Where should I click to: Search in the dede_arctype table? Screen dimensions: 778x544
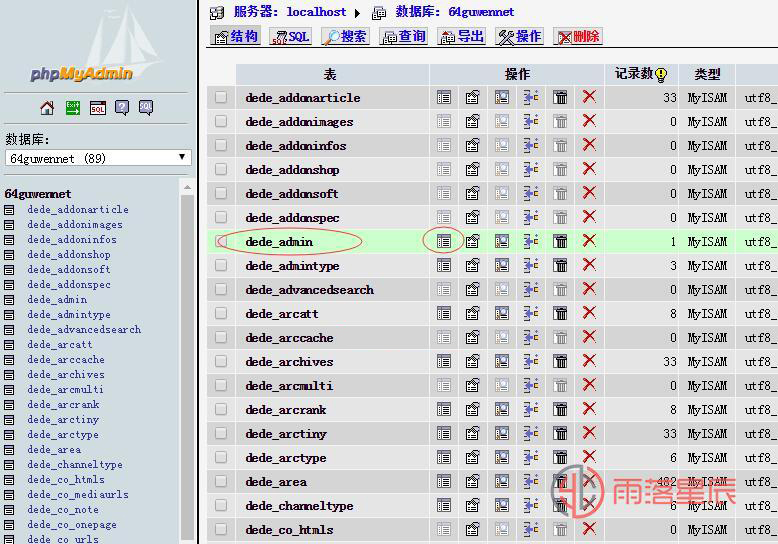tap(502, 458)
